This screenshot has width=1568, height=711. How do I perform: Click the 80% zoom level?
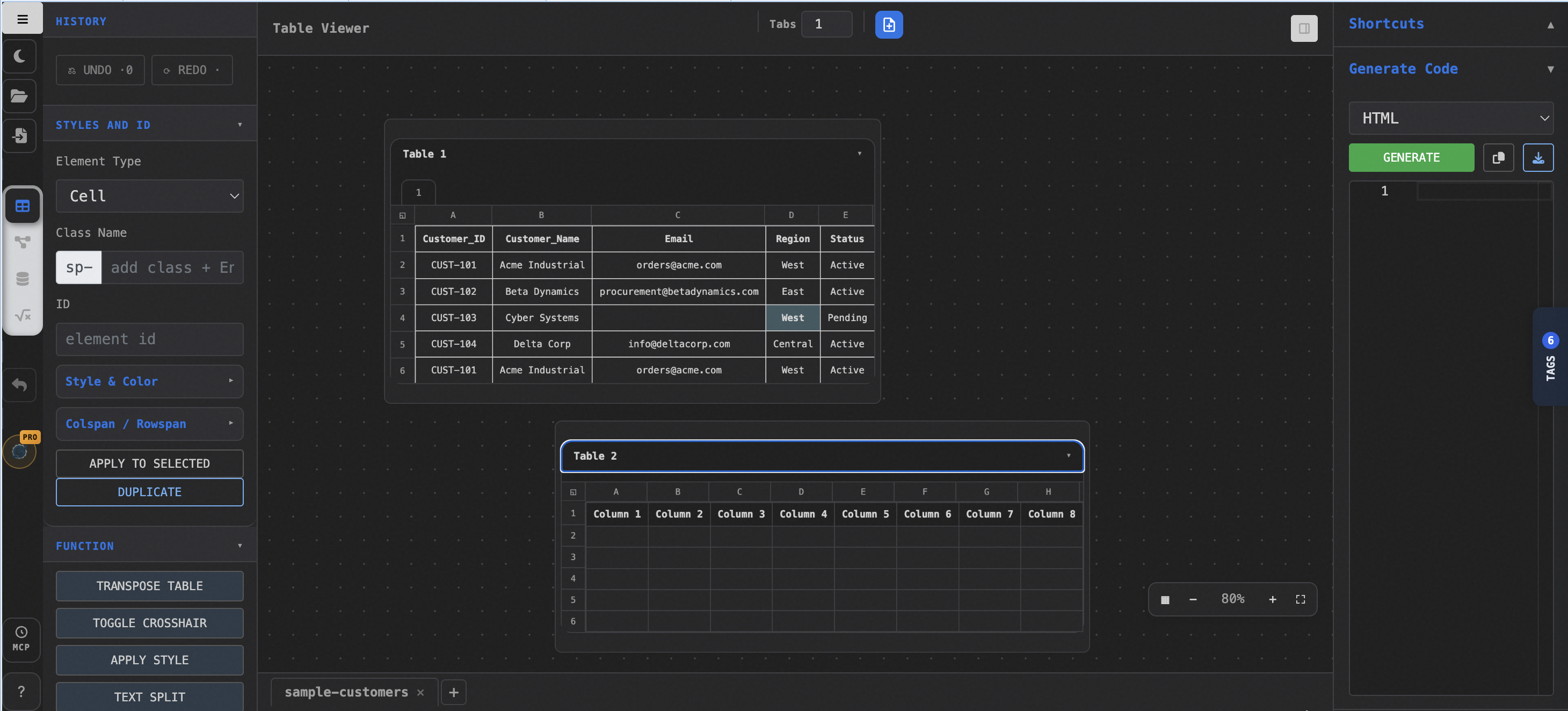pyautogui.click(x=1232, y=599)
